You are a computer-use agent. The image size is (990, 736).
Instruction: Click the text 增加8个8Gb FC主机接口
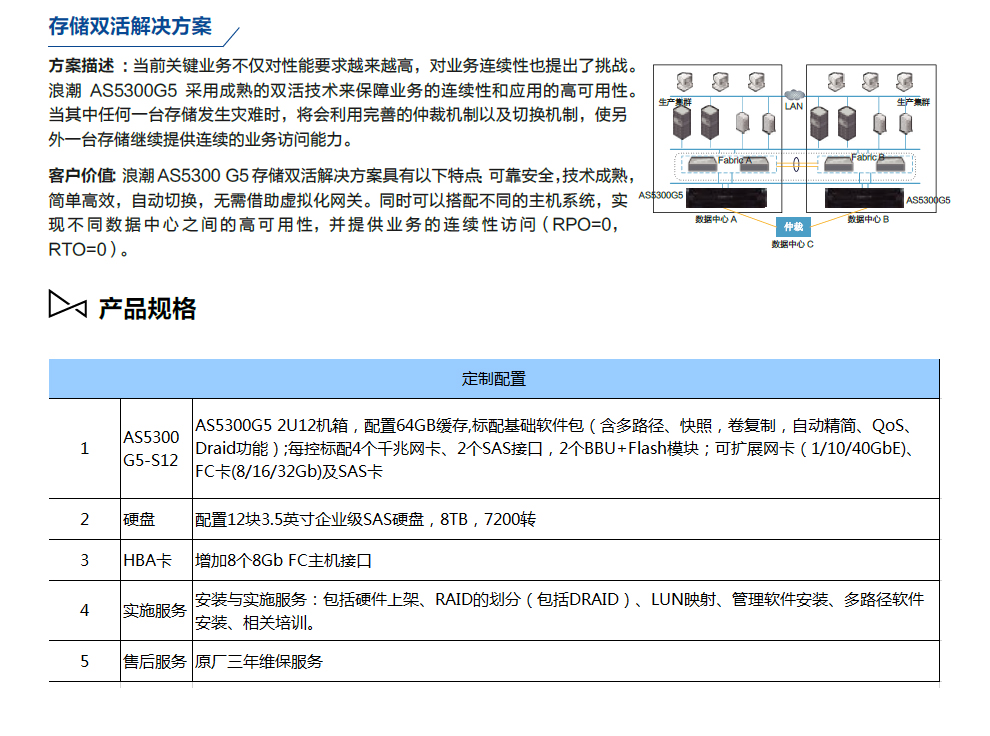tap(283, 561)
